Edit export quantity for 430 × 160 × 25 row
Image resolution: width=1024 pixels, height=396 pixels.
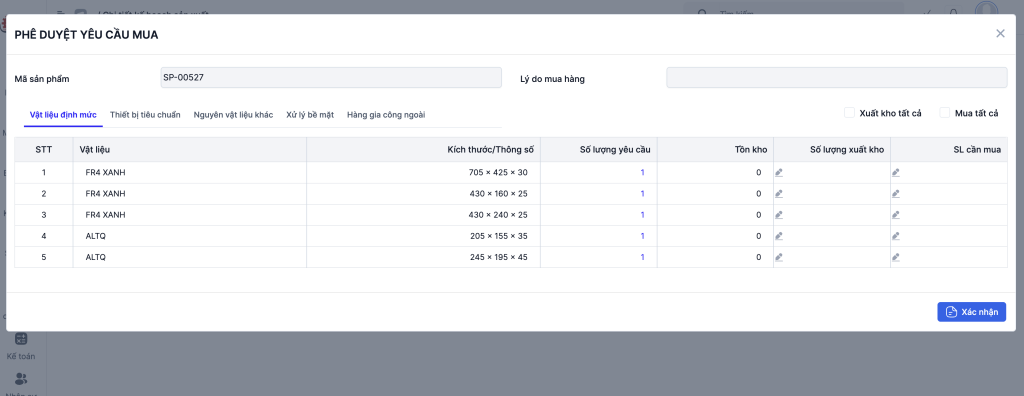(x=778, y=193)
